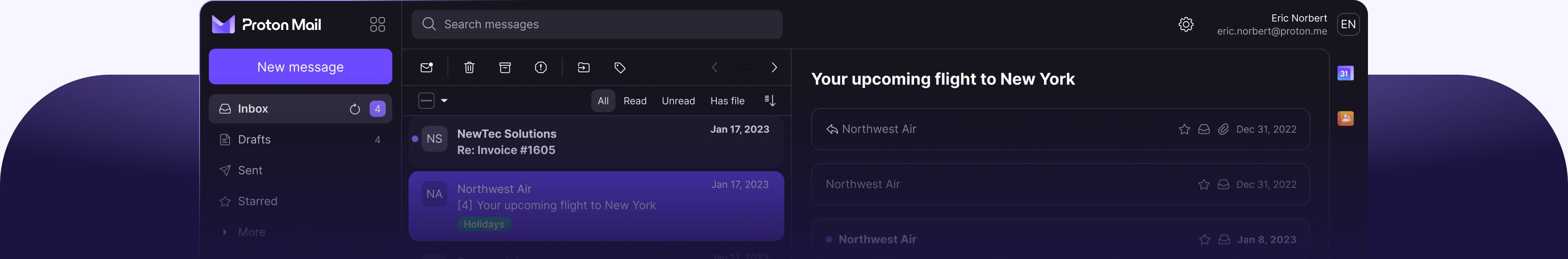This screenshot has height=259, width=1568.
Task: Click the mark as unread envelope icon
Action: pos(427,67)
